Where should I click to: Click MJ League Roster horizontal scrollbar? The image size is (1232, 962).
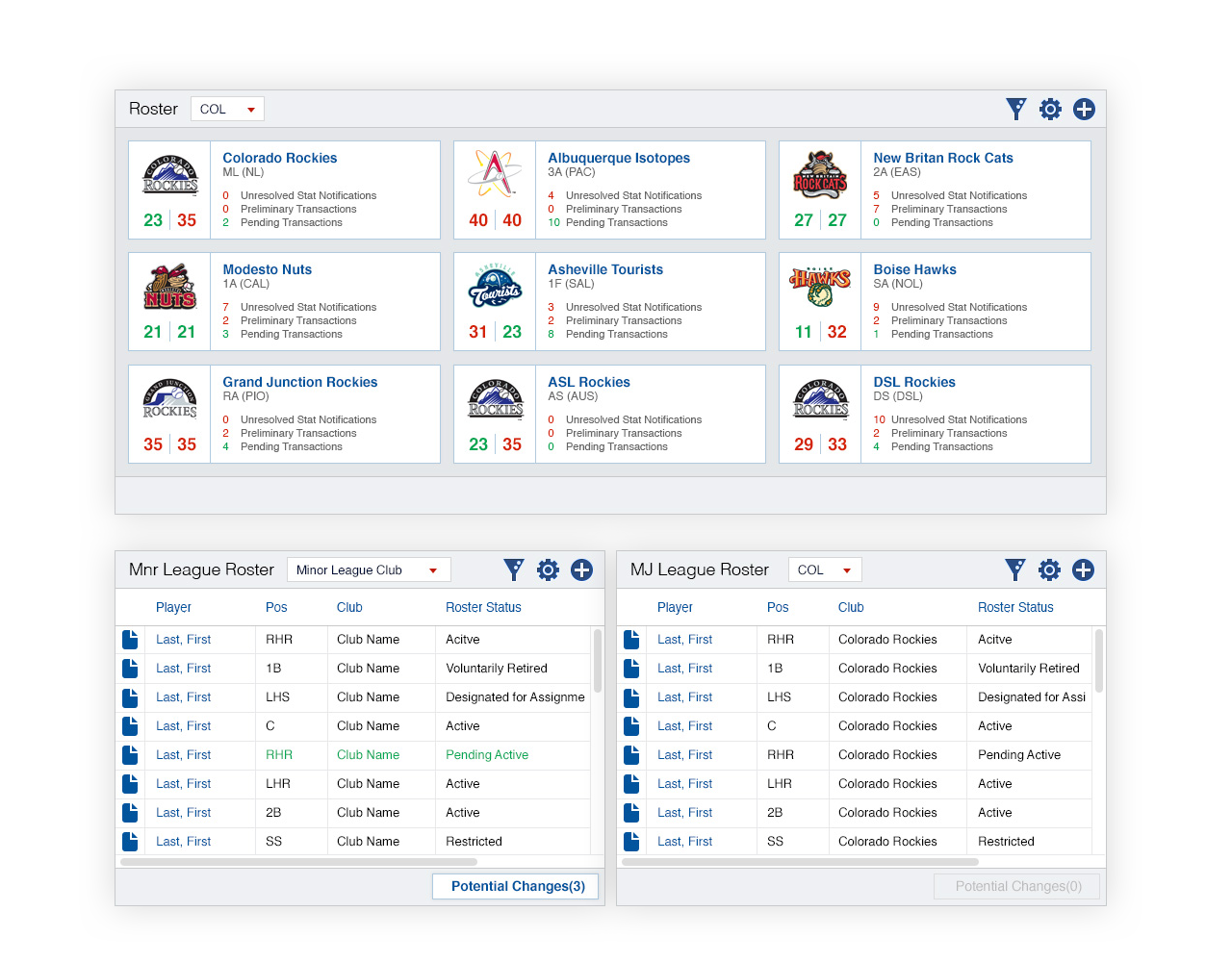pos(800,861)
